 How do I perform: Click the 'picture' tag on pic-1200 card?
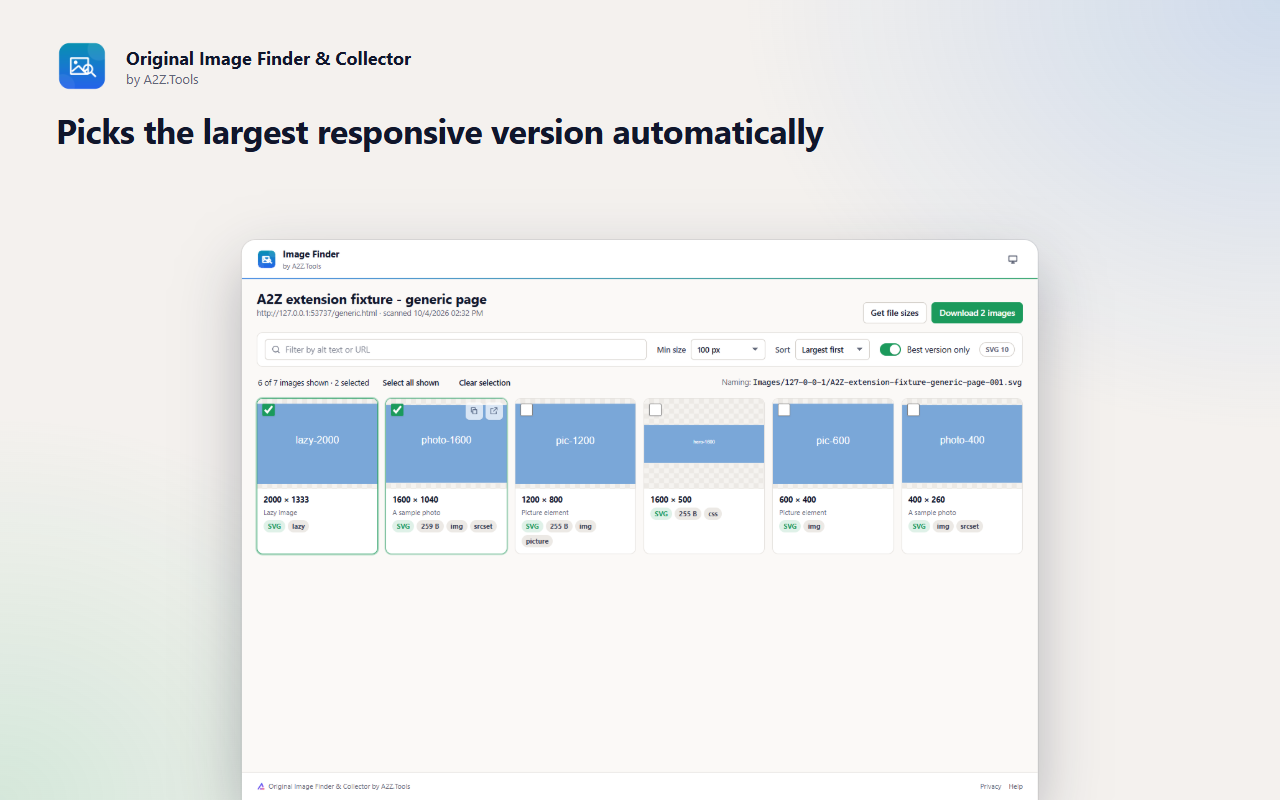click(x=538, y=541)
